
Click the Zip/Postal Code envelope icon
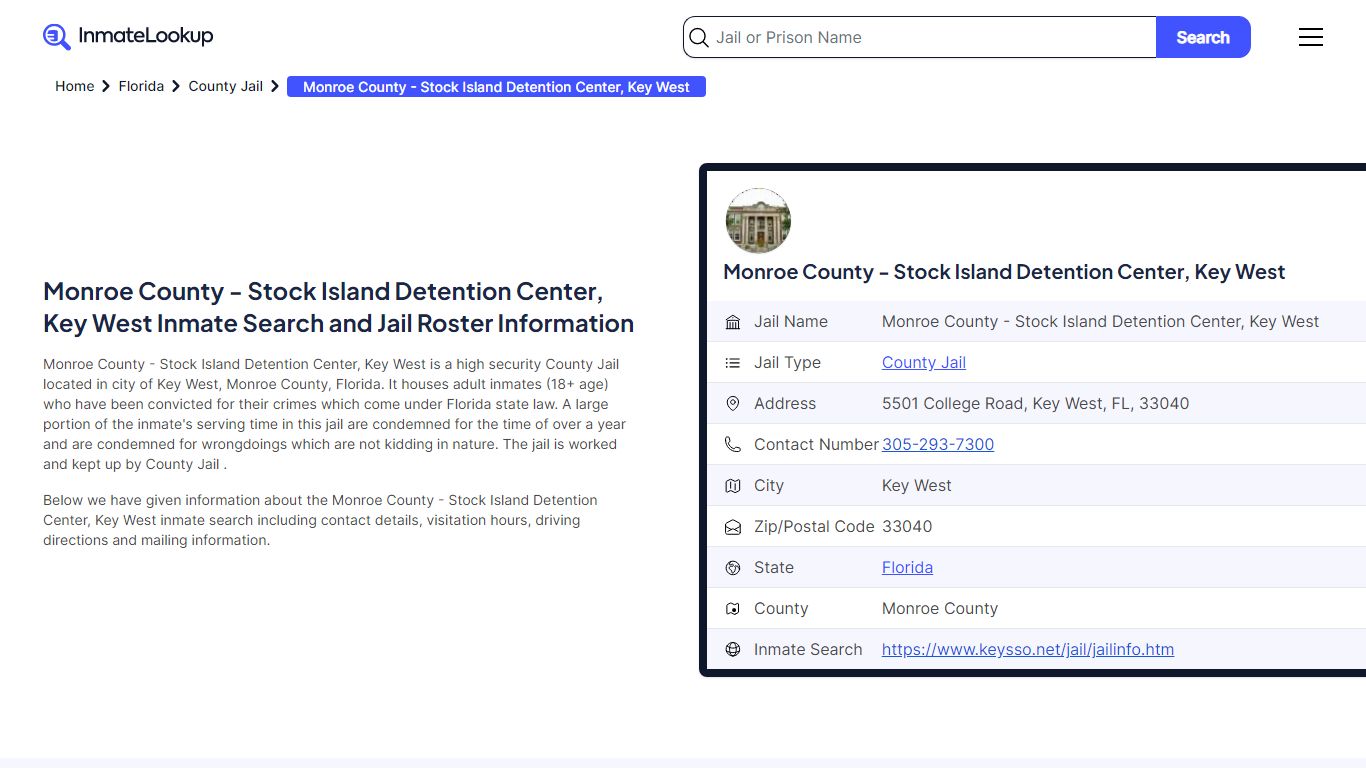(x=733, y=527)
